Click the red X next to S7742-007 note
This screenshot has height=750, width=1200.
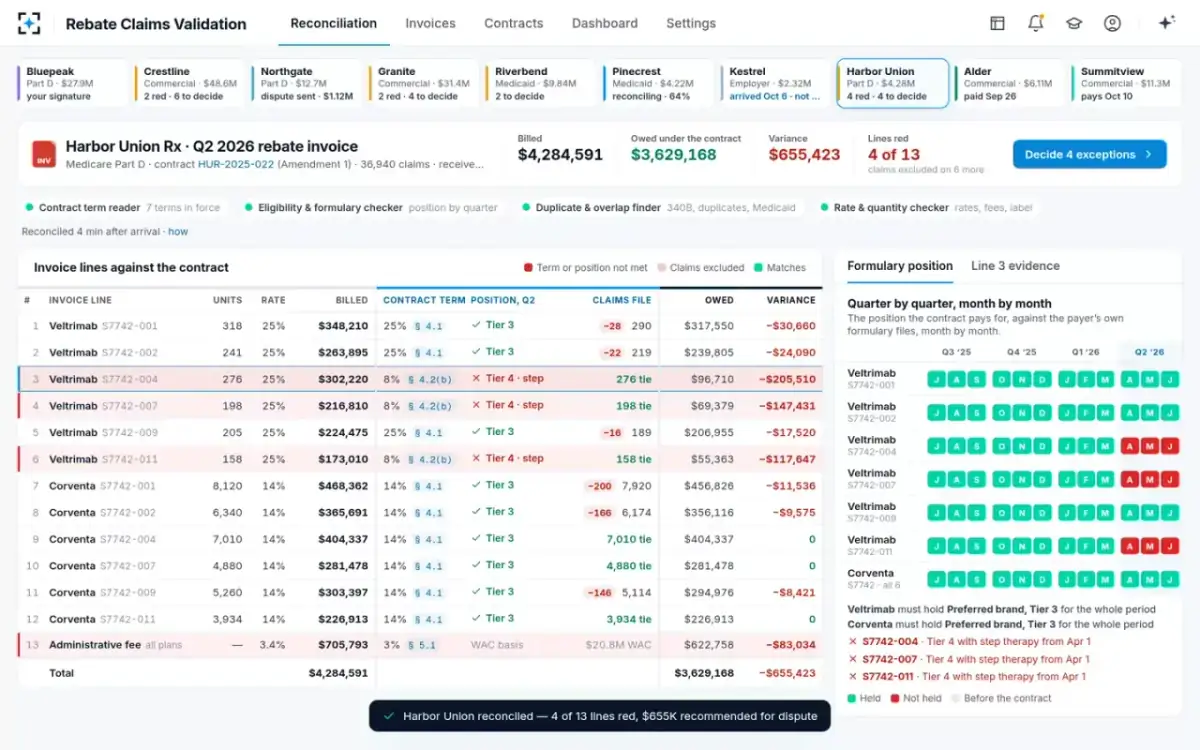(x=853, y=659)
